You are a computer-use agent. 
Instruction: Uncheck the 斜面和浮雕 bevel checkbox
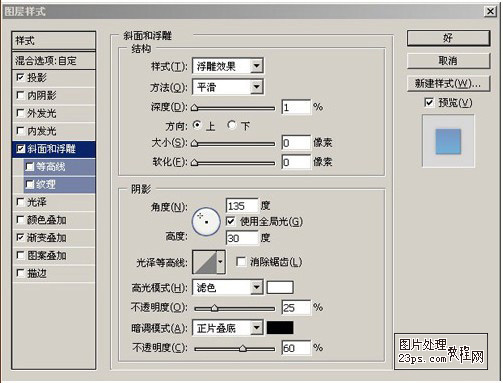click(x=21, y=149)
